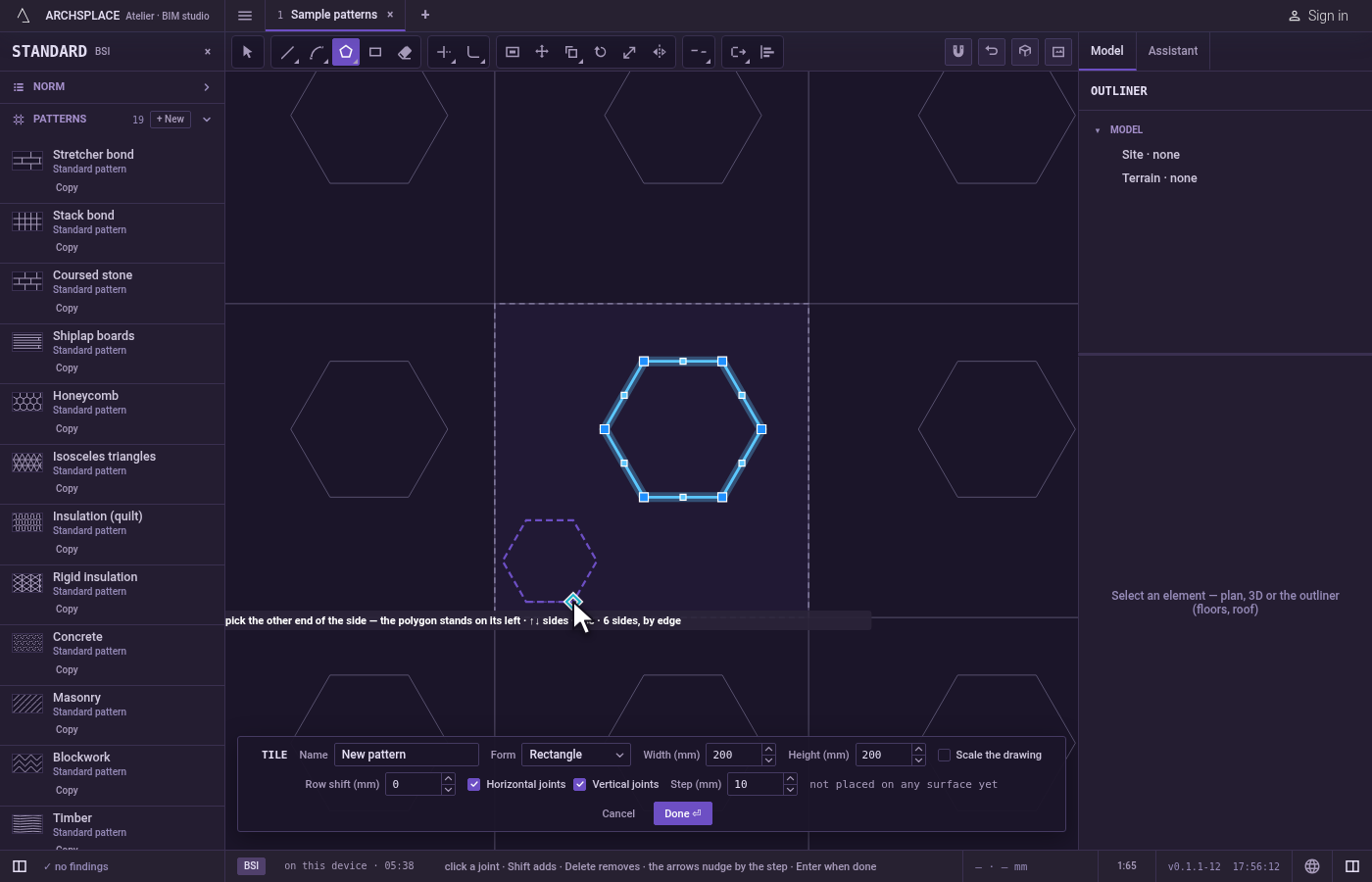Choose the rotate tool

[601, 52]
